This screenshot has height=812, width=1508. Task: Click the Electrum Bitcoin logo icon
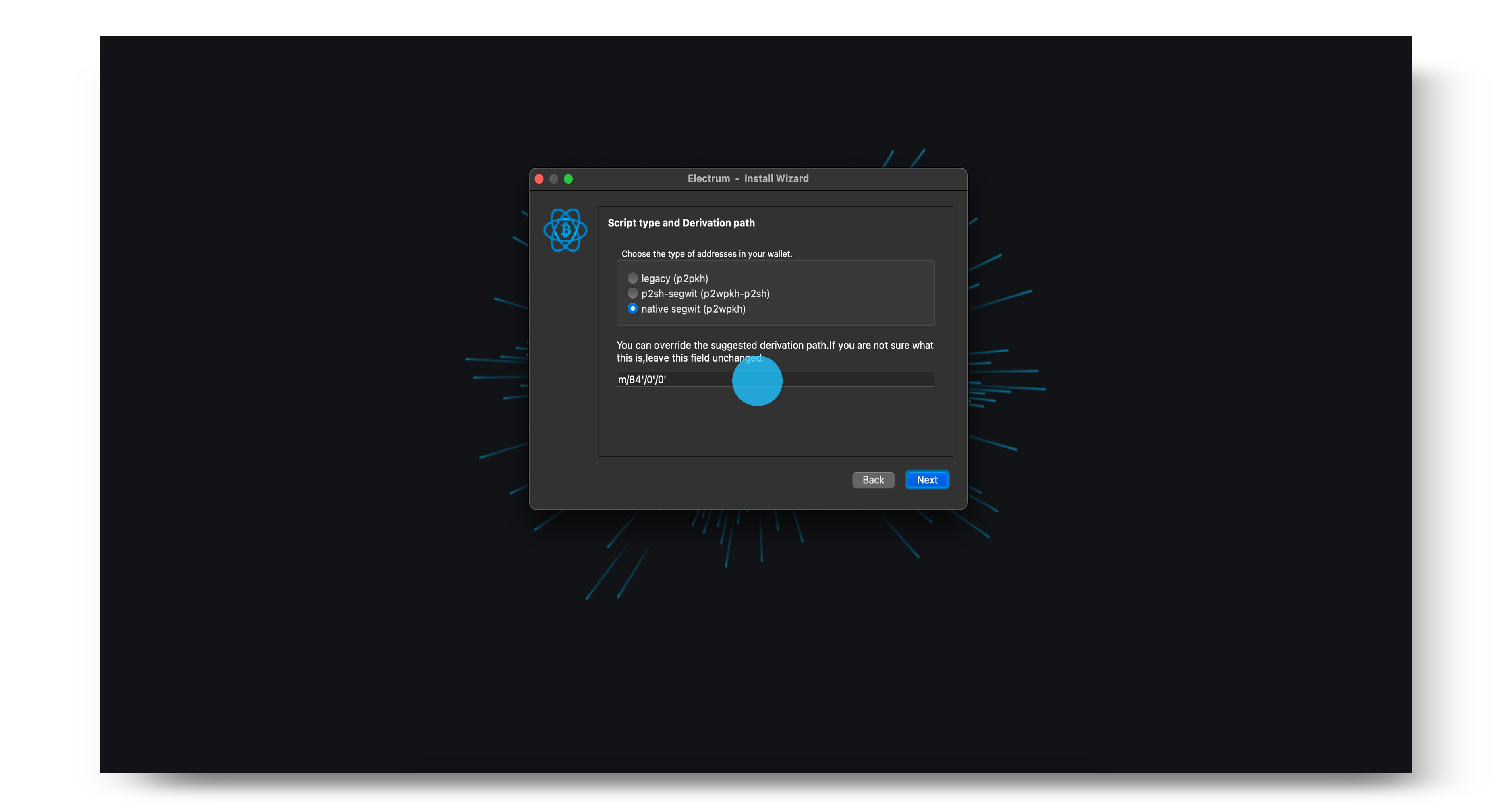click(x=565, y=230)
